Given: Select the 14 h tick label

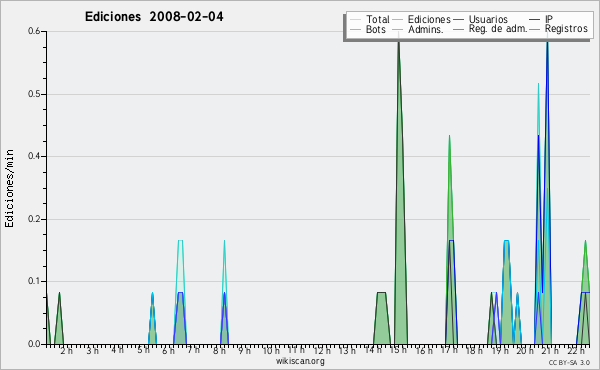Looking at the screenshot, I should point(373,350).
